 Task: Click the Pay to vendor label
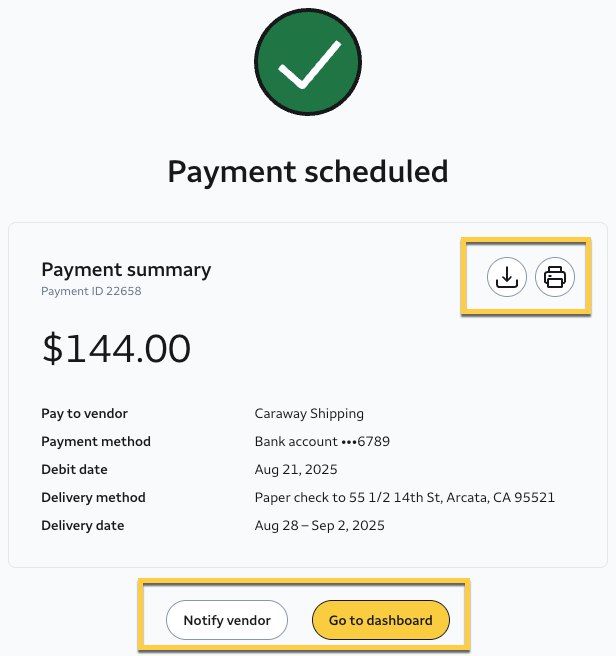(84, 413)
